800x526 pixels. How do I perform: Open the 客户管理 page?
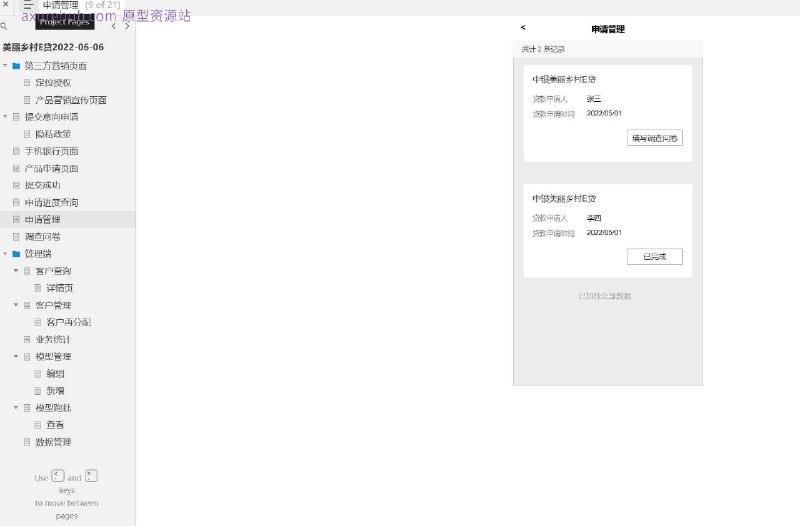pos(54,305)
